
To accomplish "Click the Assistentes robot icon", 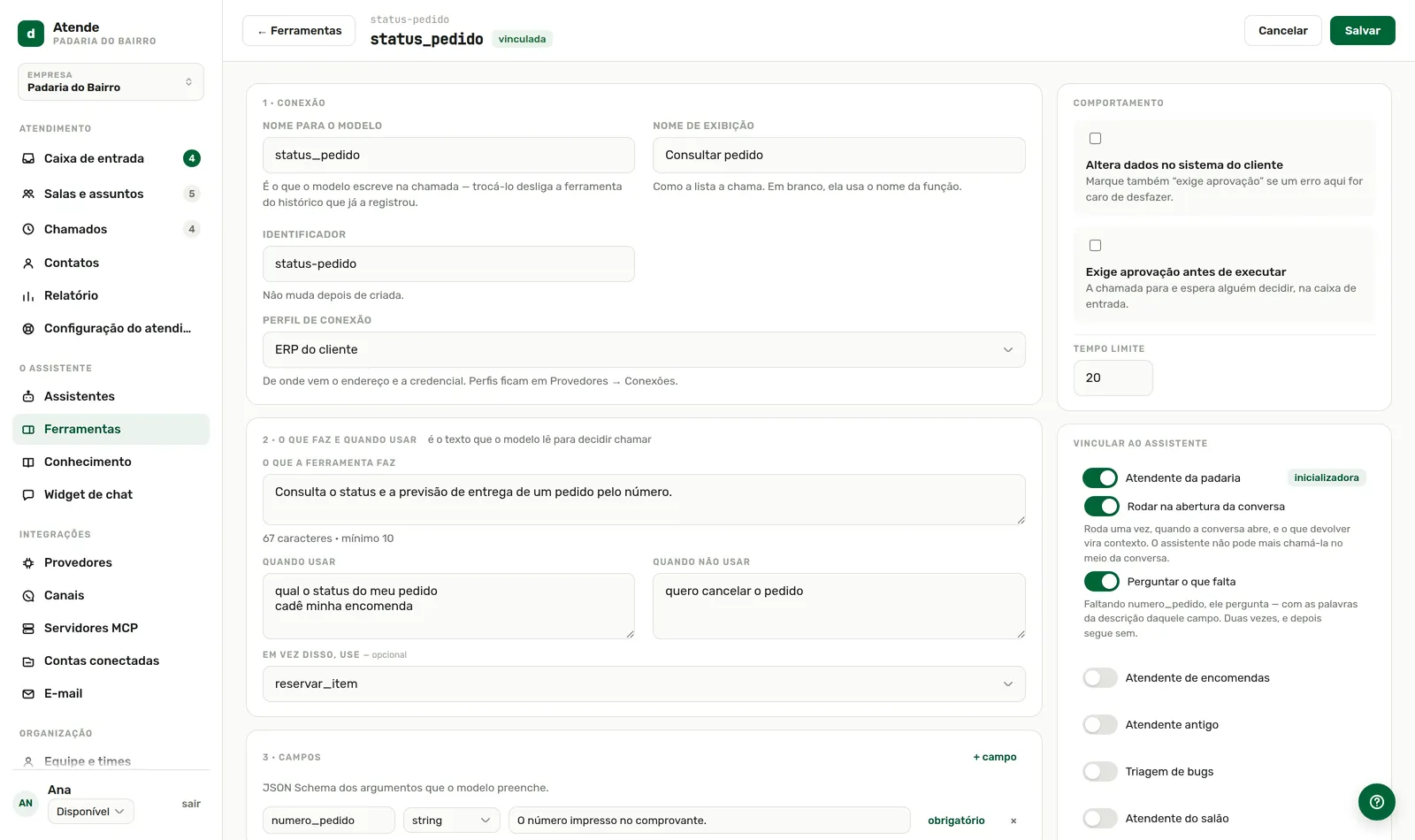I will coord(28,396).
